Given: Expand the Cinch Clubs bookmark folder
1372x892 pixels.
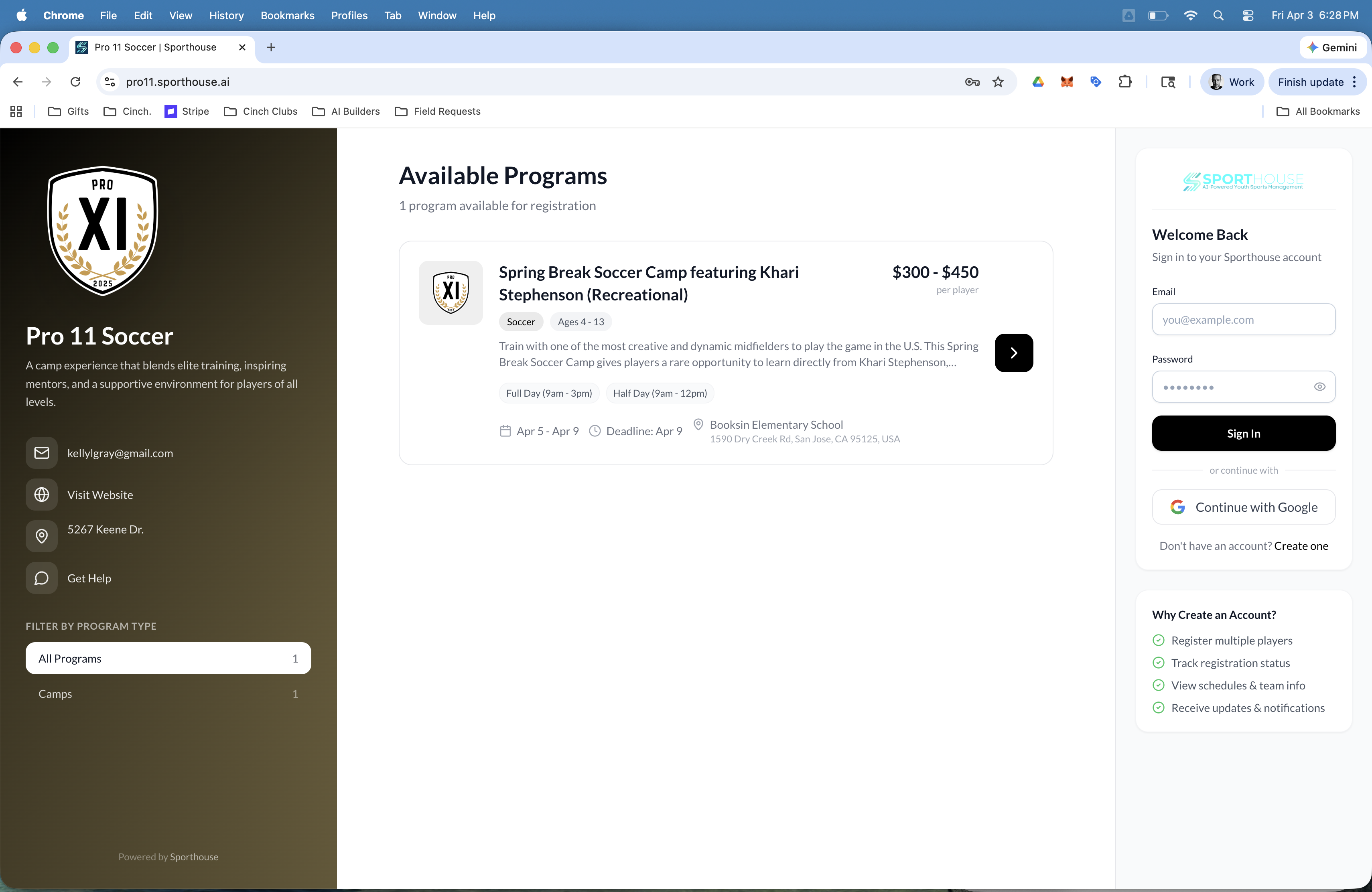Looking at the screenshot, I should pos(261,111).
